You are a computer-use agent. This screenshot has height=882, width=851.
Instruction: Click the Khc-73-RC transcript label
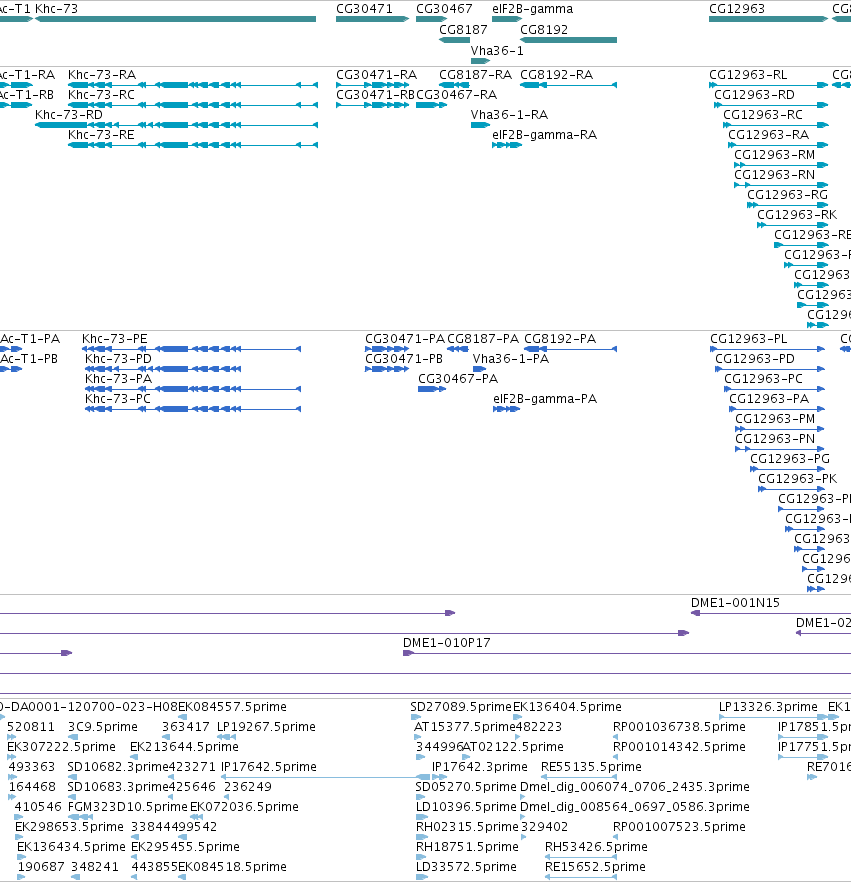tap(101, 94)
